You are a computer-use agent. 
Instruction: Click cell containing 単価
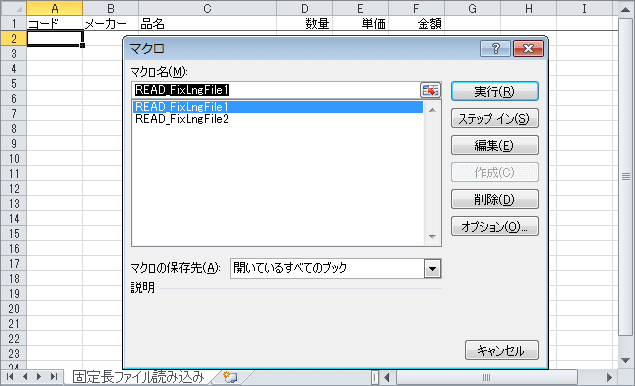click(360, 23)
